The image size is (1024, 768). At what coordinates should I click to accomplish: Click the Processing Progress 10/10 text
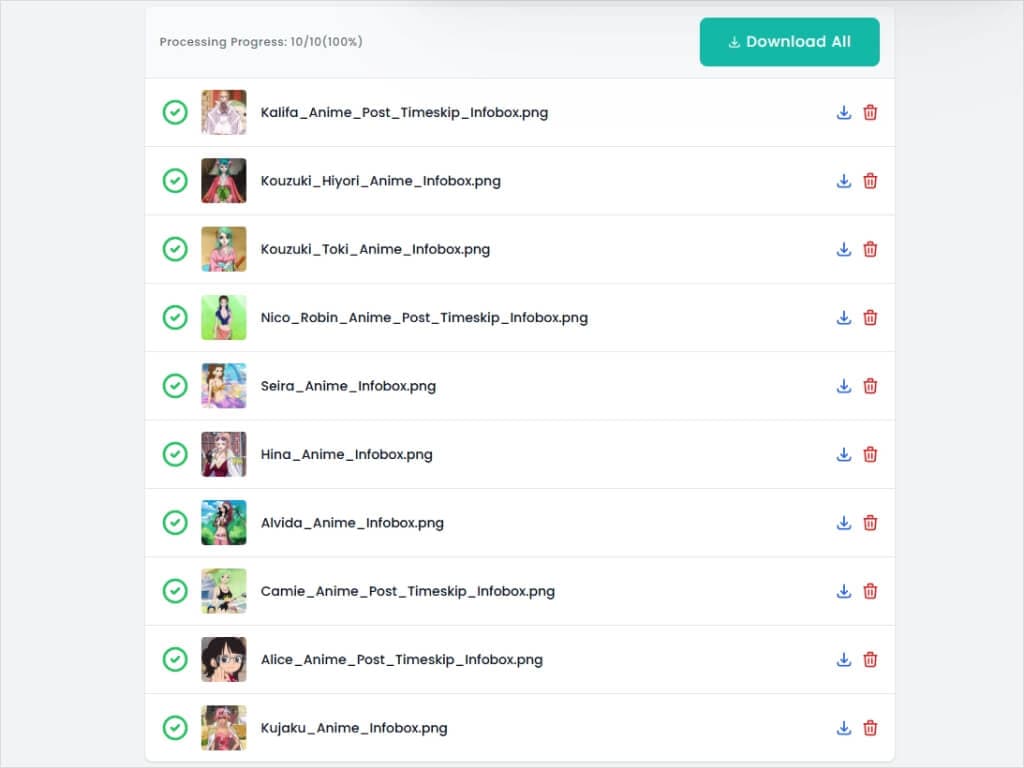pos(261,42)
